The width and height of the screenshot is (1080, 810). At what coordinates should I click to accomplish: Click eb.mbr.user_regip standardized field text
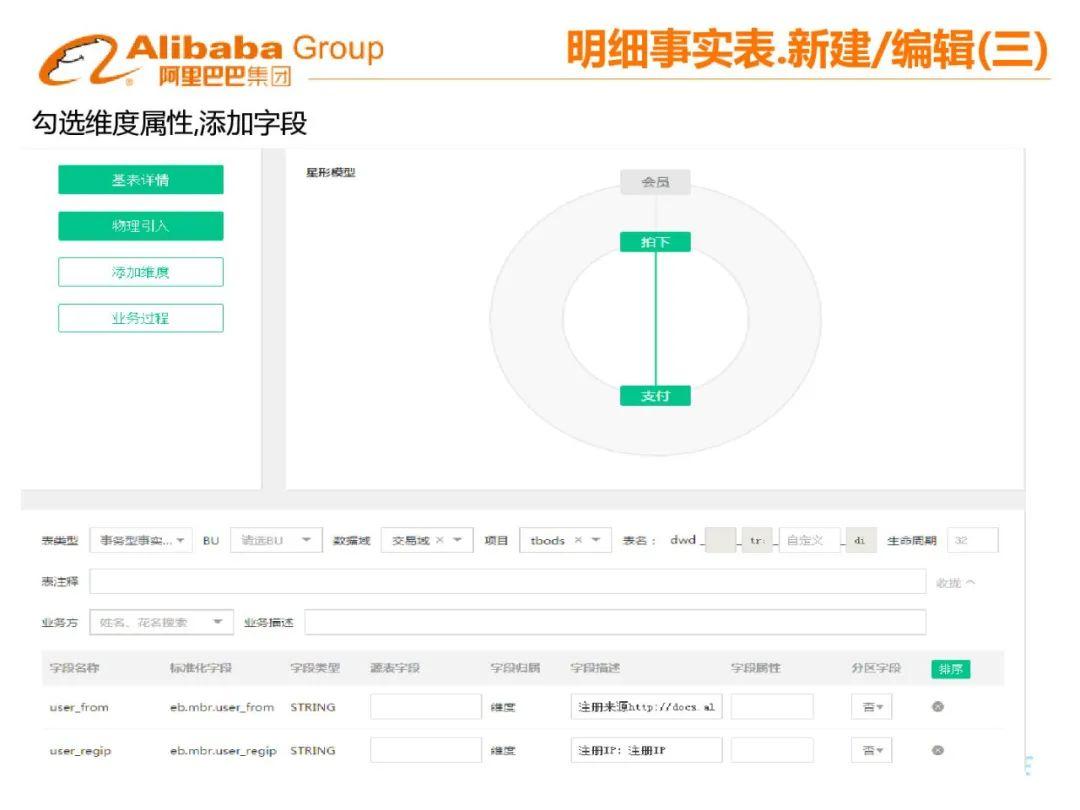(x=223, y=751)
